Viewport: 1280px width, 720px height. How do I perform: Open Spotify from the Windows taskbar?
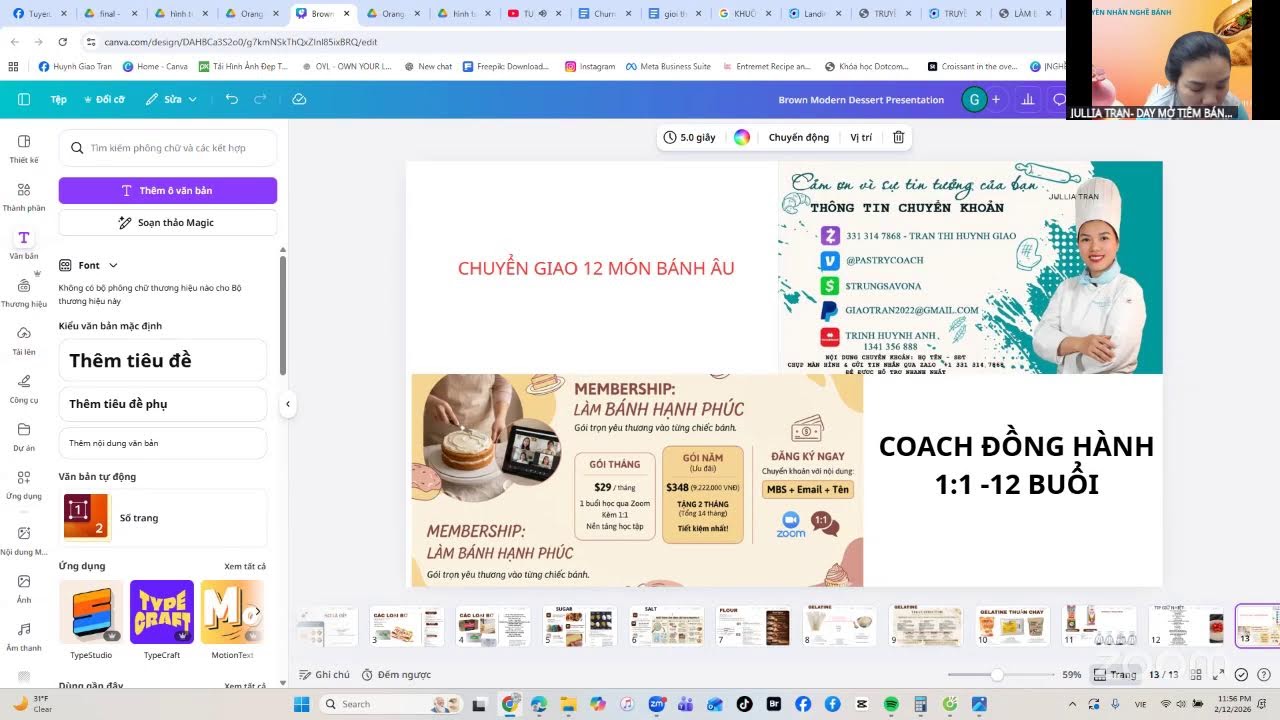point(891,704)
